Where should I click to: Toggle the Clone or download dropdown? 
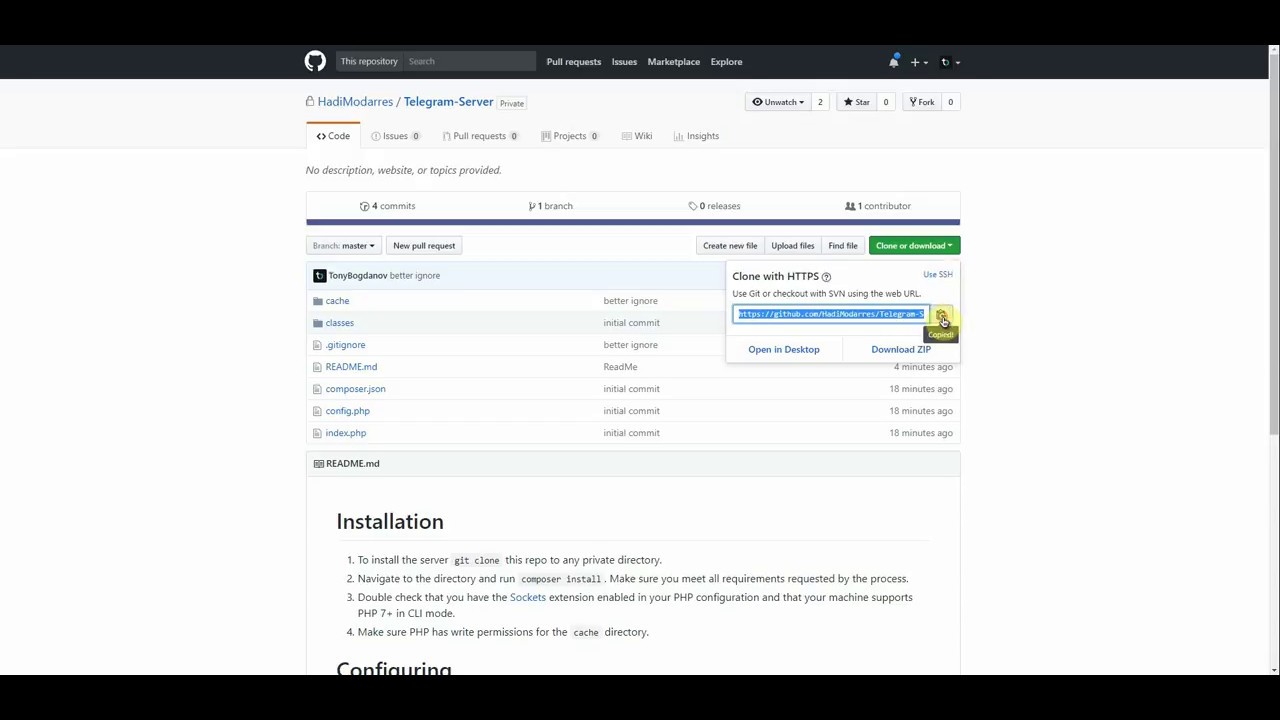click(x=914, y=246)
